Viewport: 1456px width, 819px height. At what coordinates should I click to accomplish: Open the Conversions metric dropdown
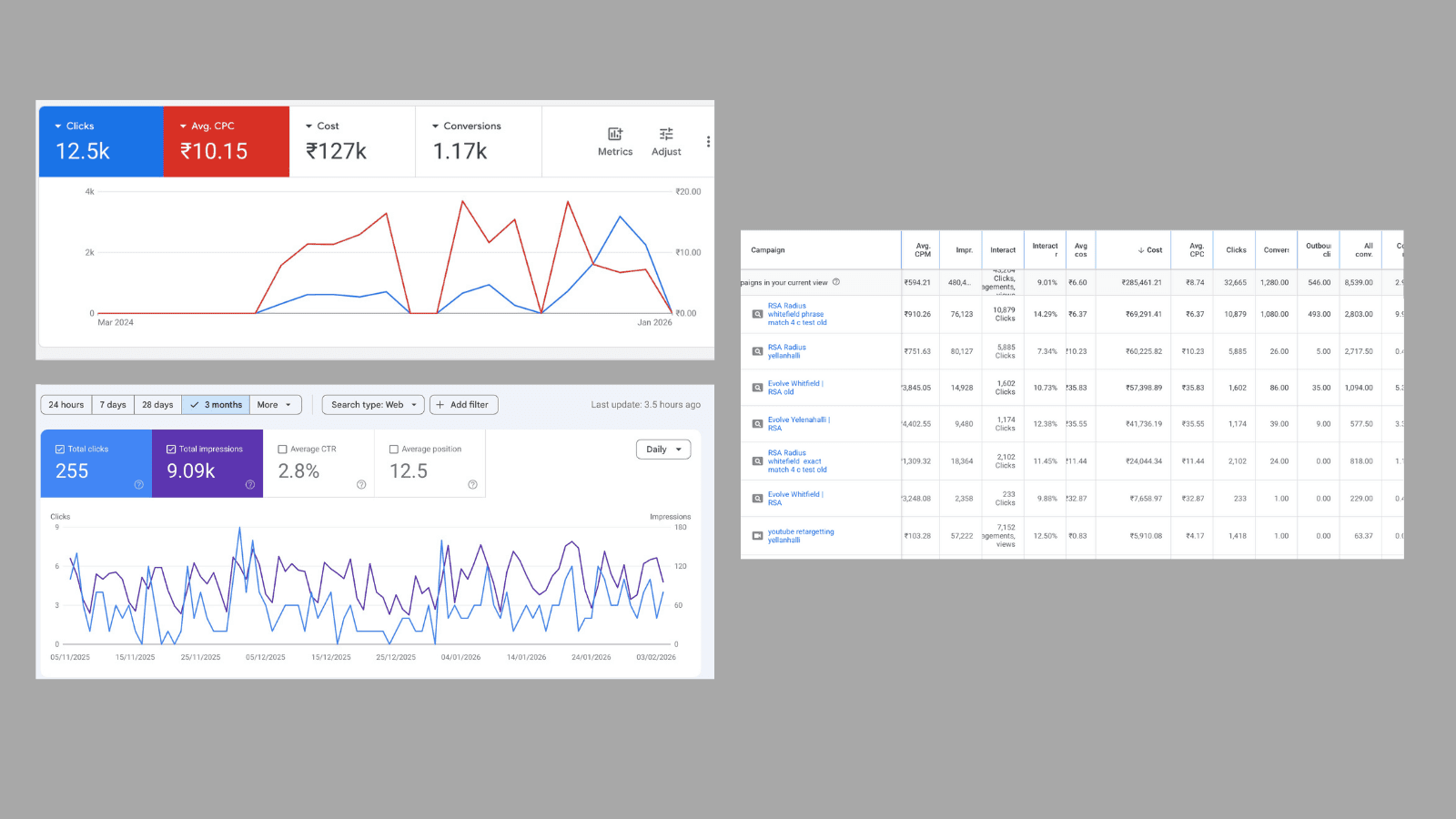(x=435, y=126)
